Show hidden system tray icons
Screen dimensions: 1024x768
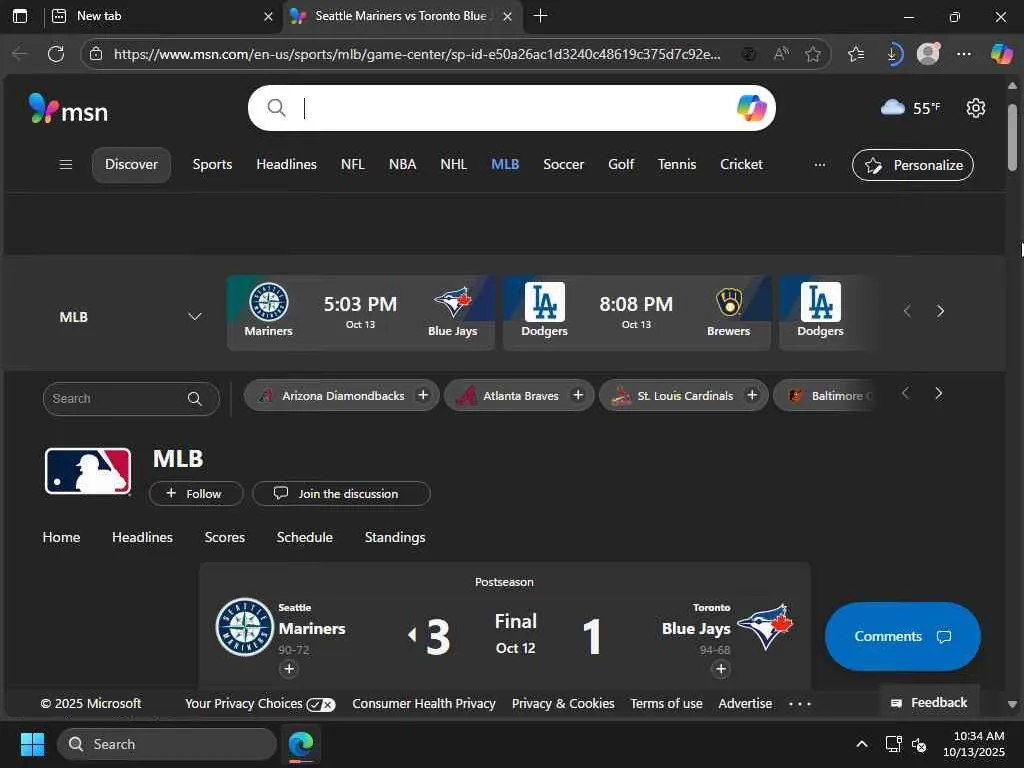(861, 744)
